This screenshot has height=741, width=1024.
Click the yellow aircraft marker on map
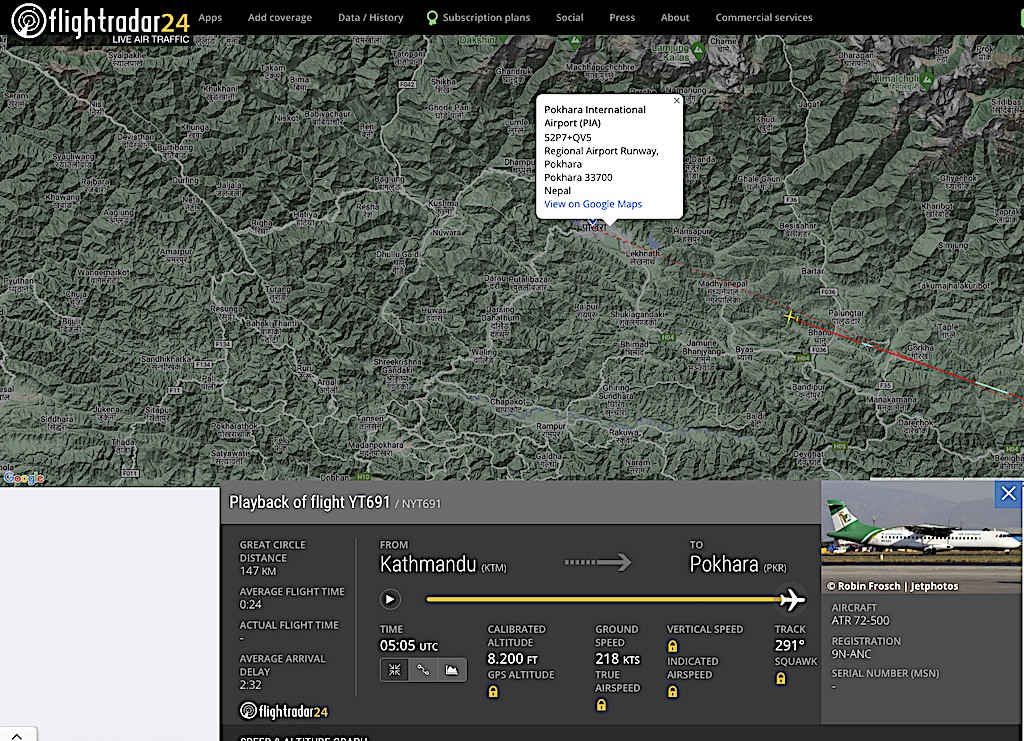pyautogui.click(x=790, y=317)
